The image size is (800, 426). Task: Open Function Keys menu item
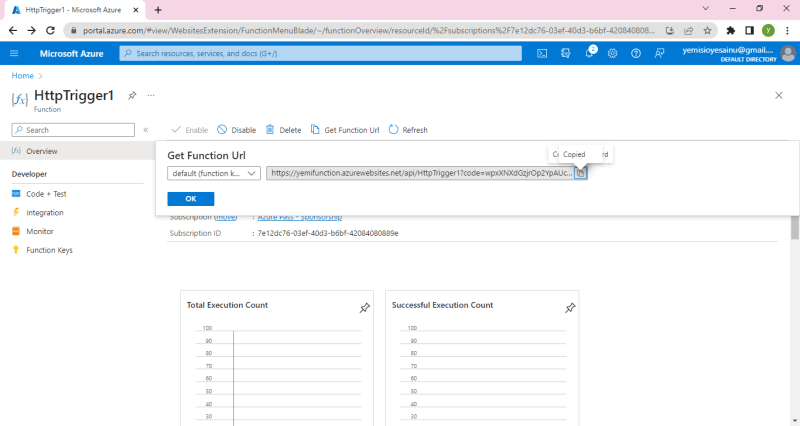pos(49,250)
